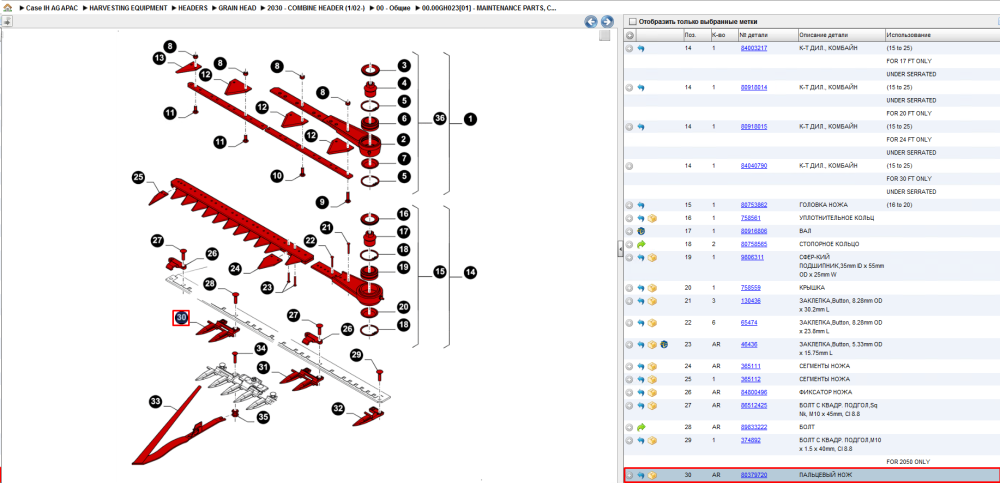Viewport: 1000px width, 483px height.
Task: Select callout 33 in the diagram
Action: coord(155,401)
